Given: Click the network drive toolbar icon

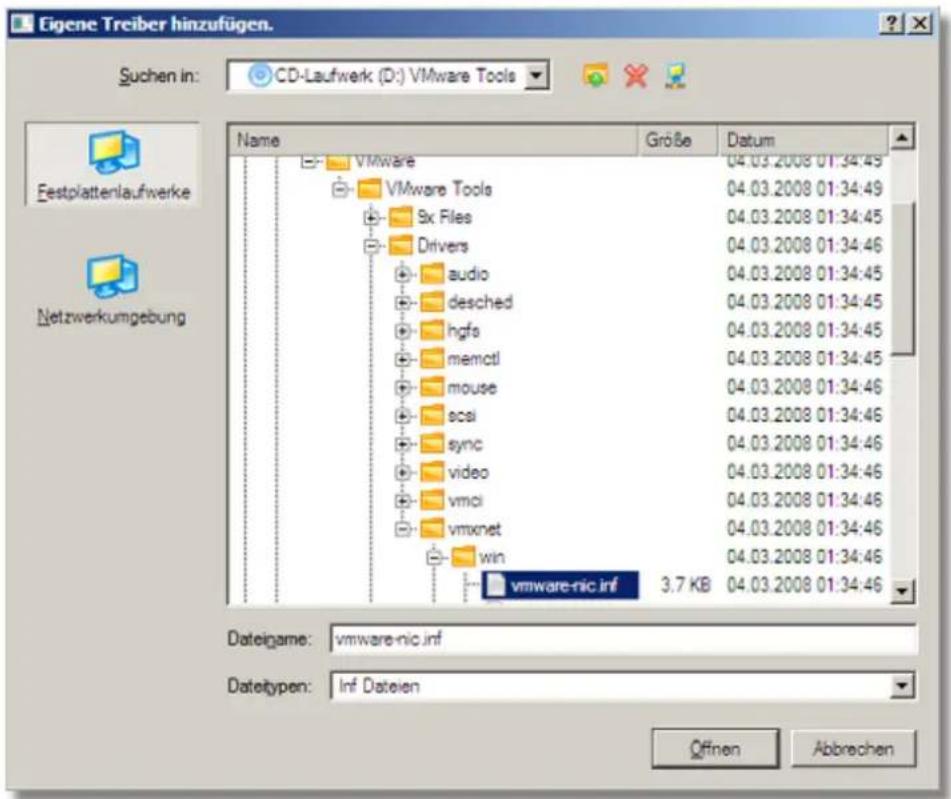Looking at the screenshot, I should tap(676, 76).
